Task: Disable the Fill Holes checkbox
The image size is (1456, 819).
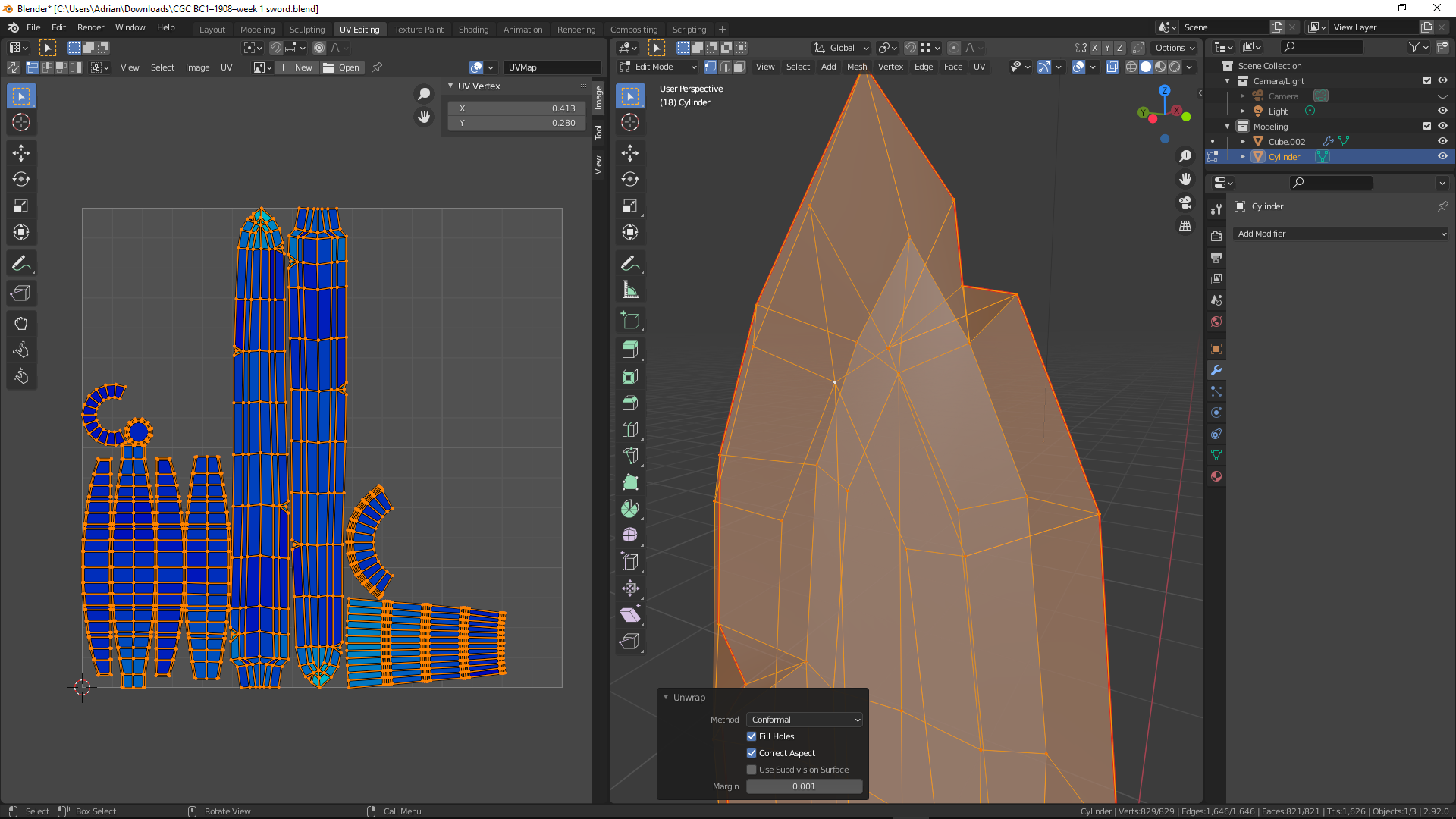Action: tap(752, 736)
